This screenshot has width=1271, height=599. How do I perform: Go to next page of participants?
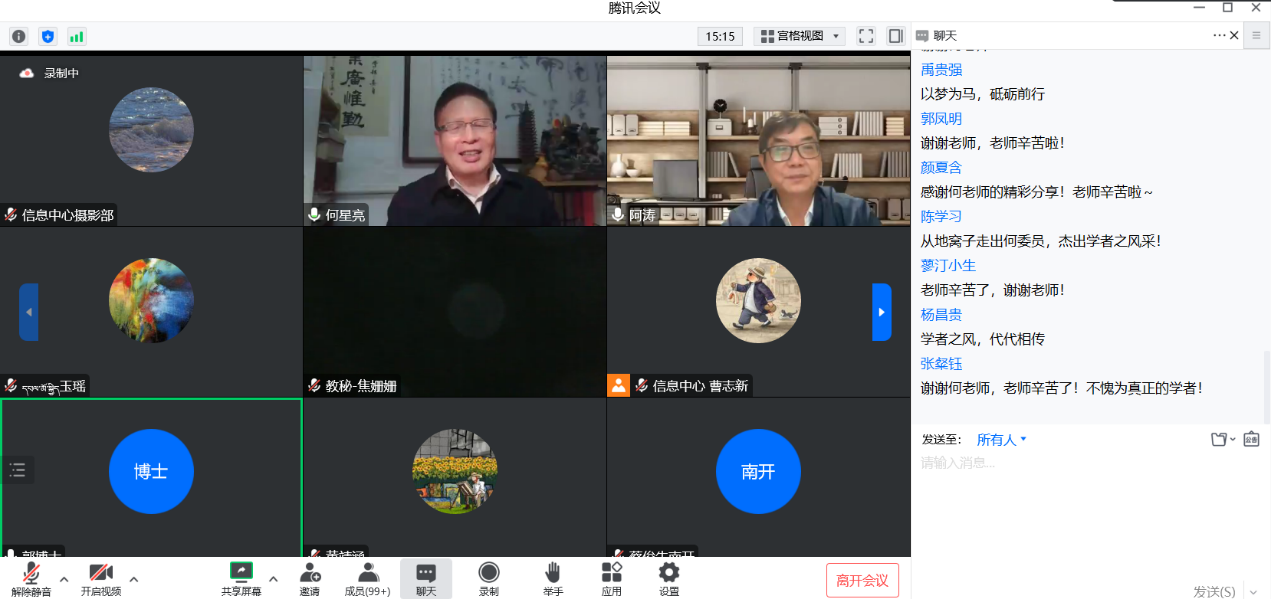coord(881,312)
